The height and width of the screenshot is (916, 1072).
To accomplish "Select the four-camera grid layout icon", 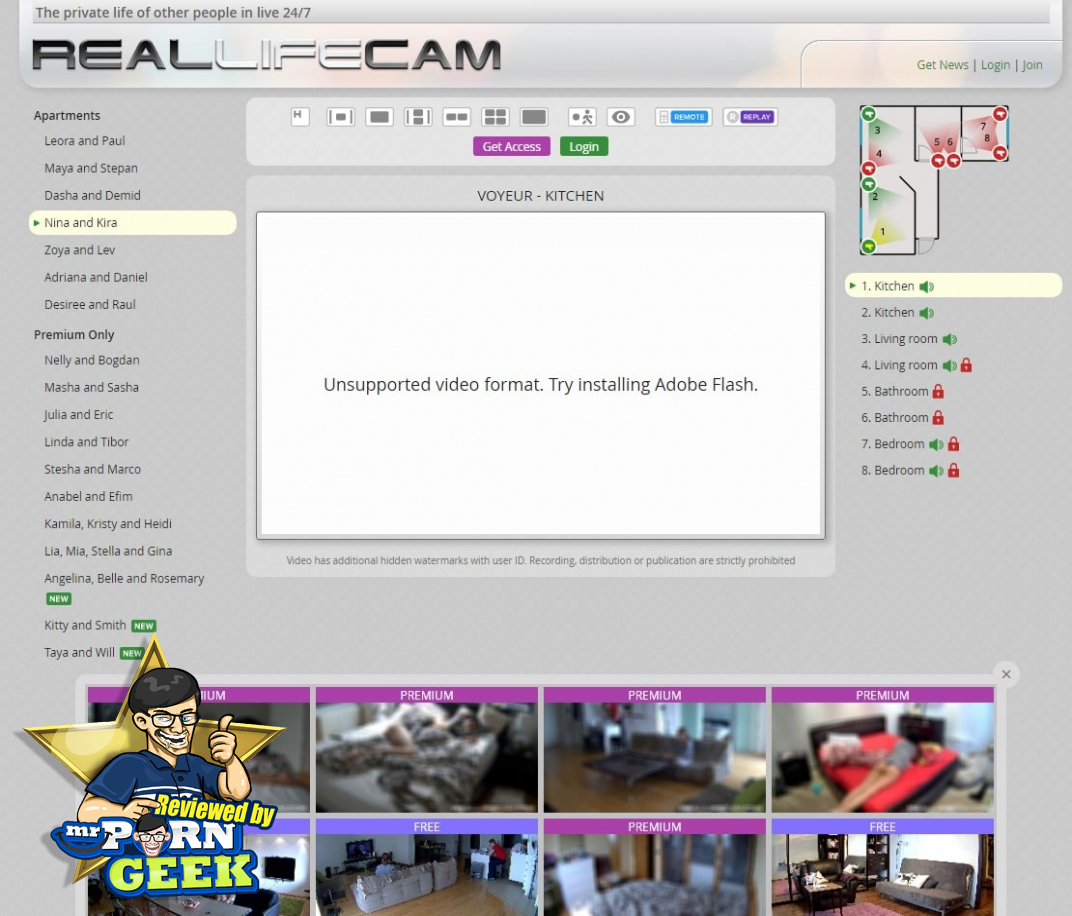I will point(495,117).
